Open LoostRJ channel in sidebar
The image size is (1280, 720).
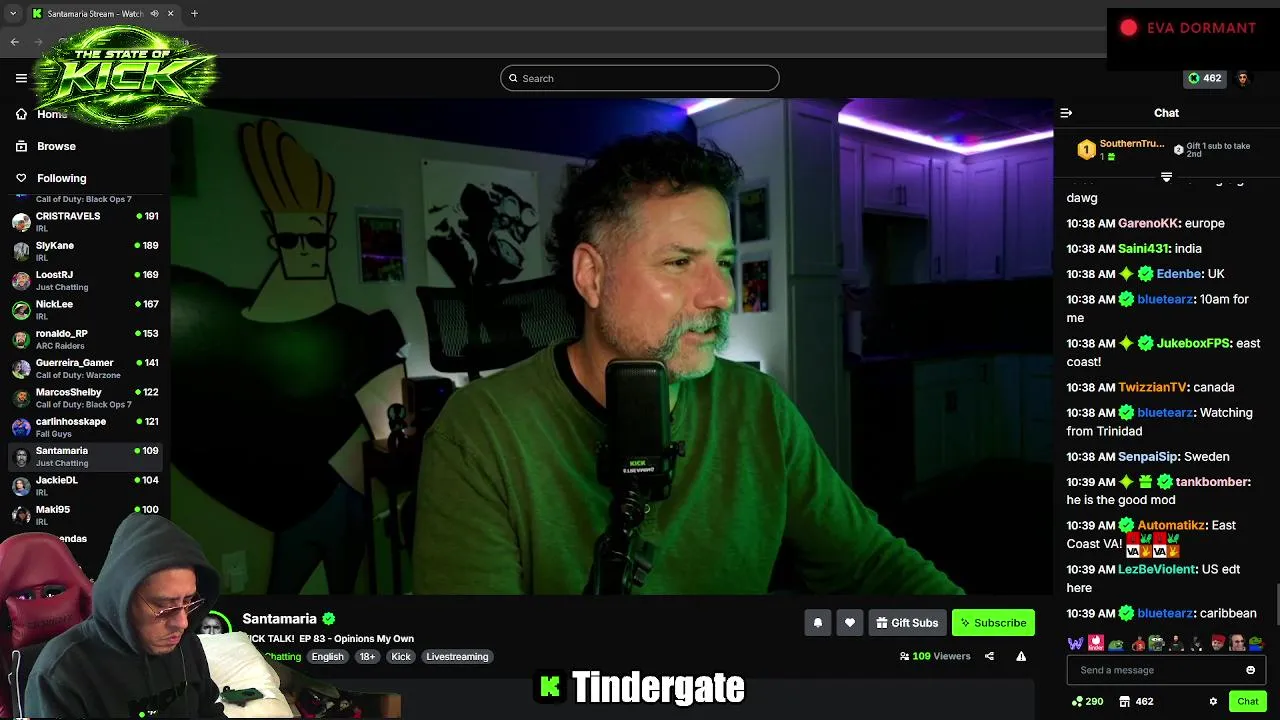tap(85, 280)
